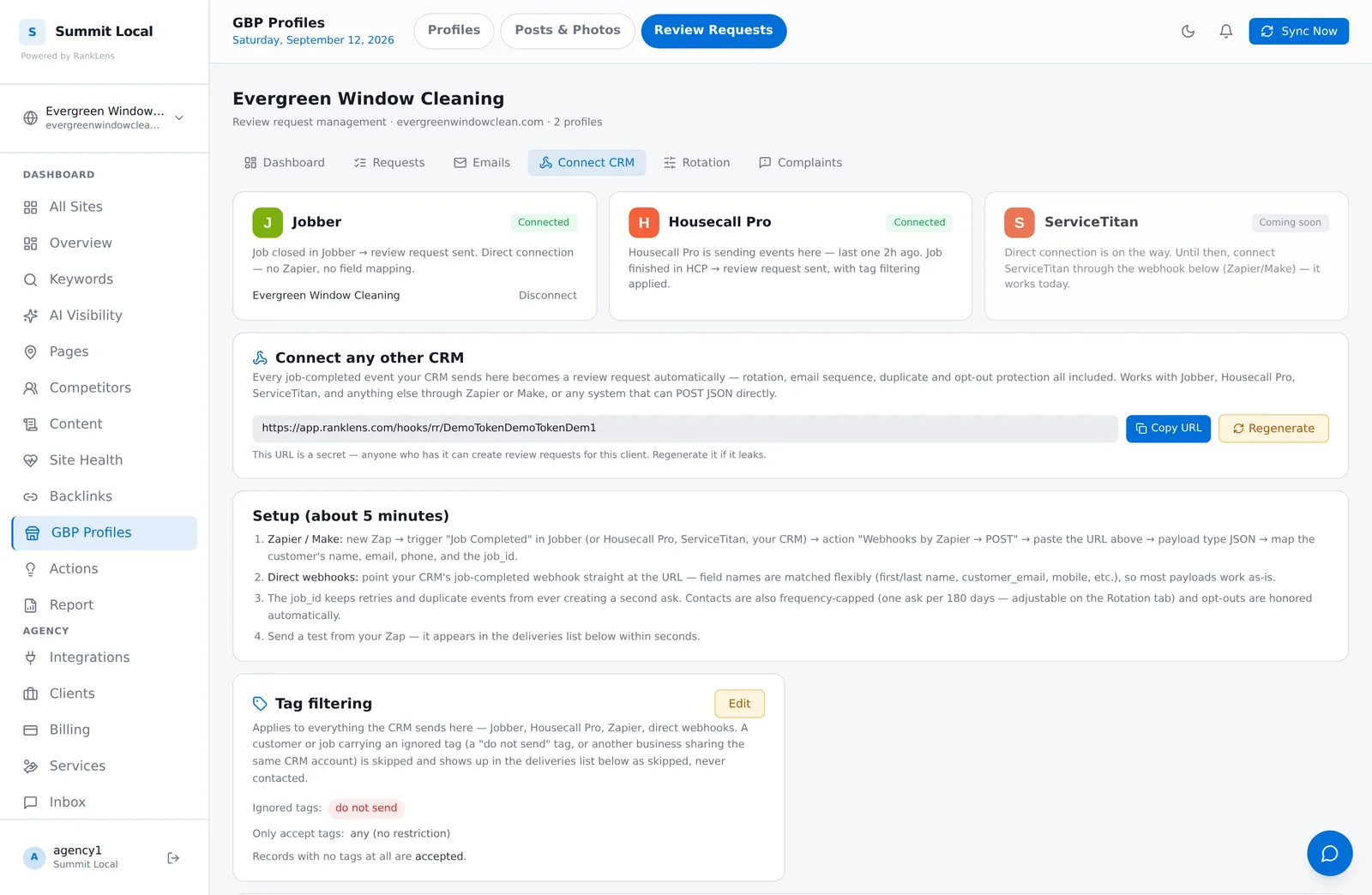Switch to the Profiles tab
Image resolution: width=1372 pixels, height=895 pixels.
click(x=454, y=31)
